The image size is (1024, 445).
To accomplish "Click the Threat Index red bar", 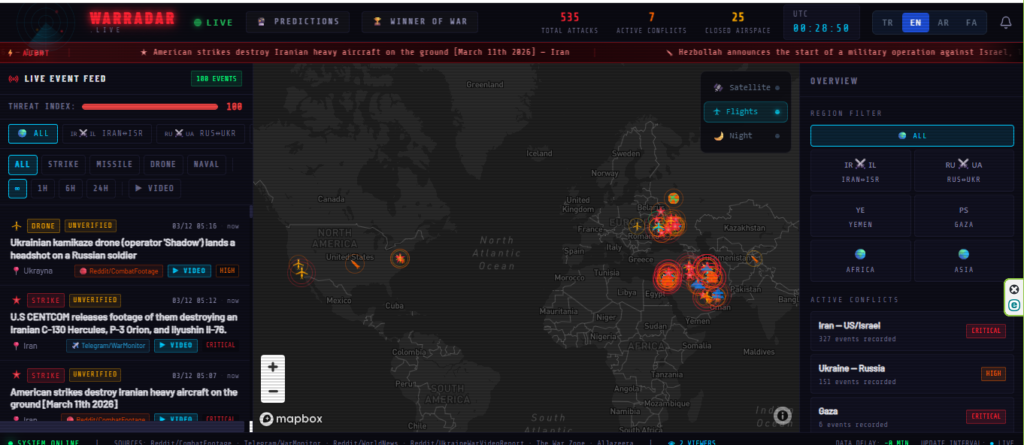I will coord(150,105).
